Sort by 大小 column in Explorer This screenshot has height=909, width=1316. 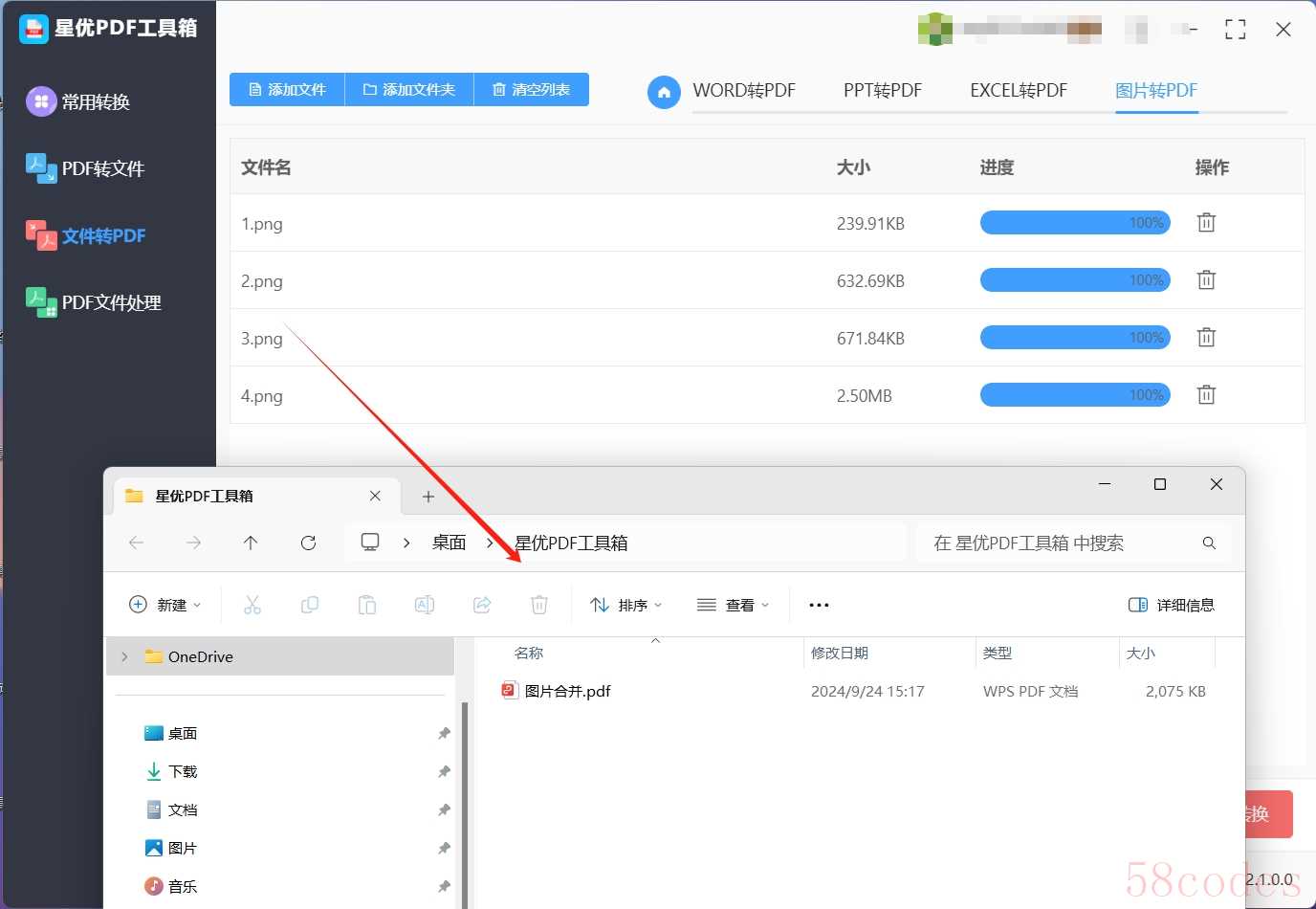point(1141,653)
